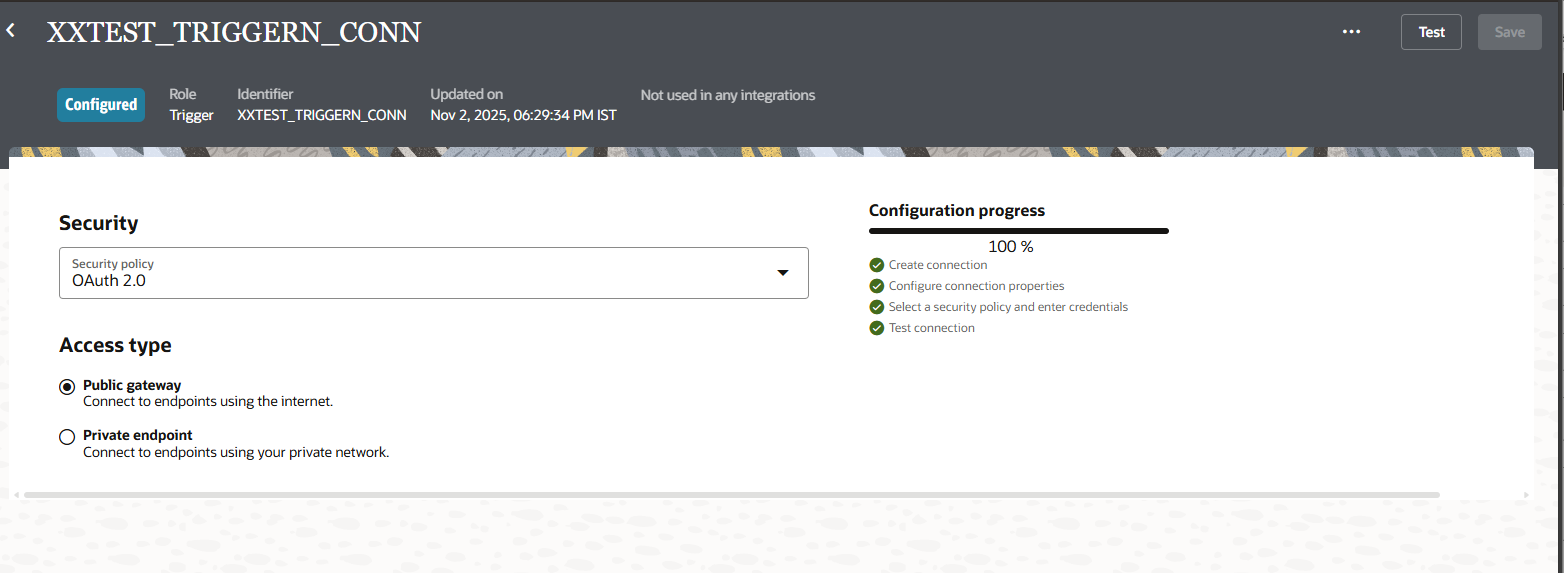
Task: Click the checkmark beside Select a security policy
Action: click(x=877, y=307)
